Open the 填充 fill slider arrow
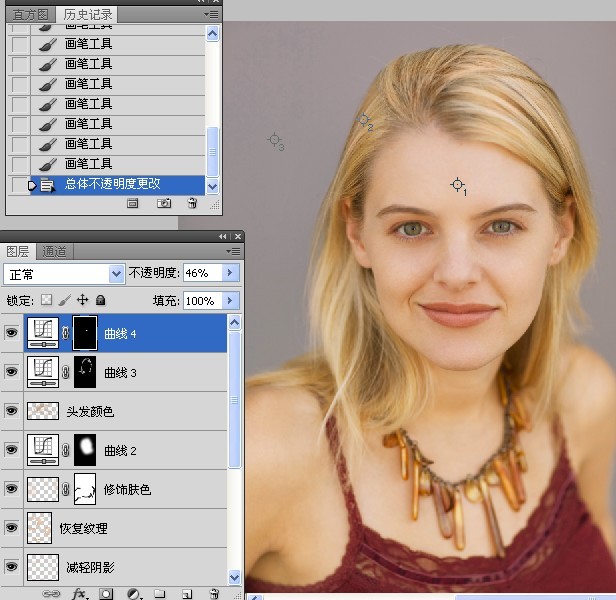The height and width of the screenshot is (600, 616). (x=231, y=300)
